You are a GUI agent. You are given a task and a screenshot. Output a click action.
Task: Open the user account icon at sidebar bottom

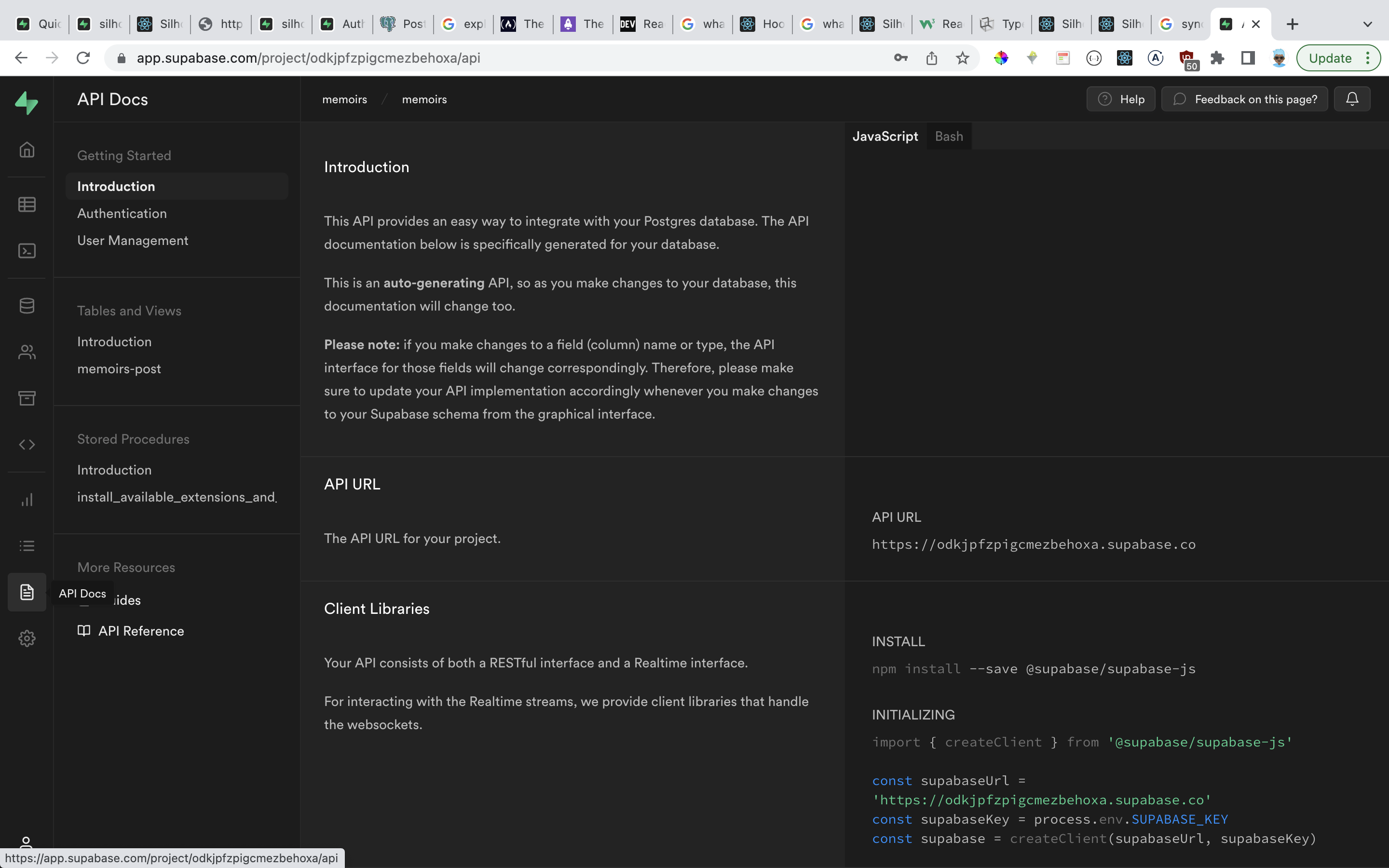(26, 842)
